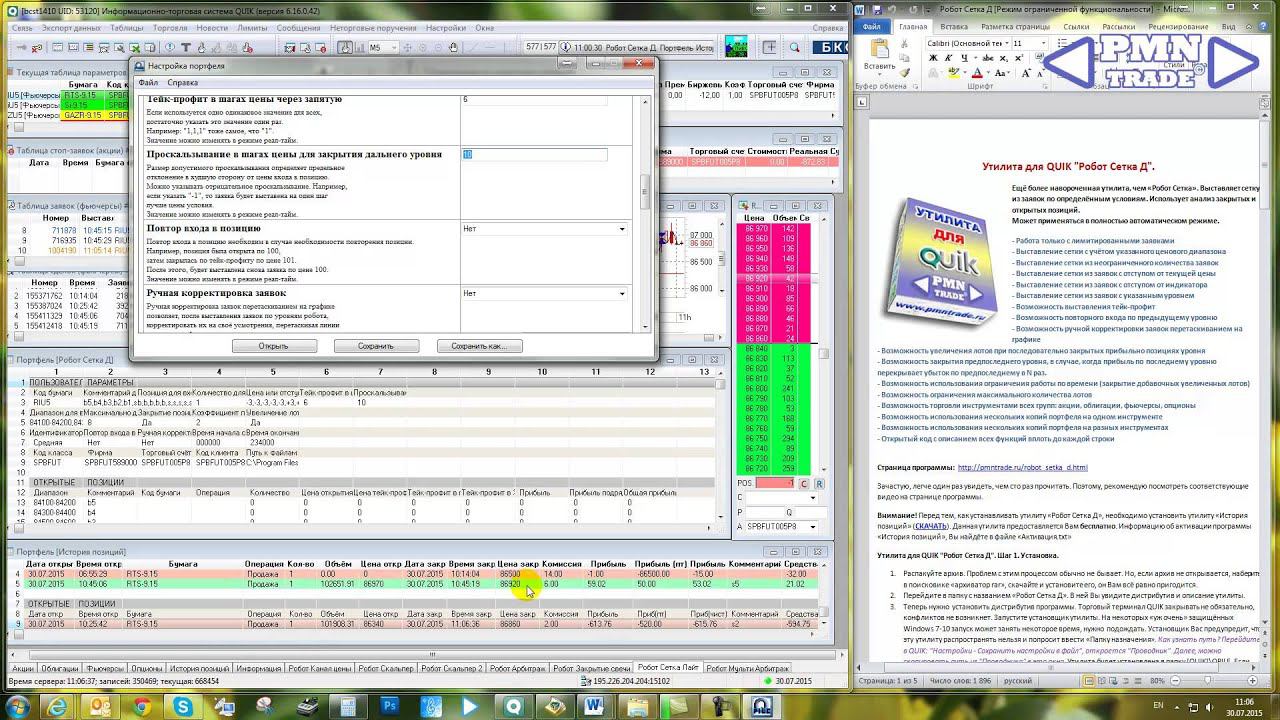Switch to the Ссылки ribbon tab
The height and width of the screenshot is (720, 1280).
coord(1076,27)
